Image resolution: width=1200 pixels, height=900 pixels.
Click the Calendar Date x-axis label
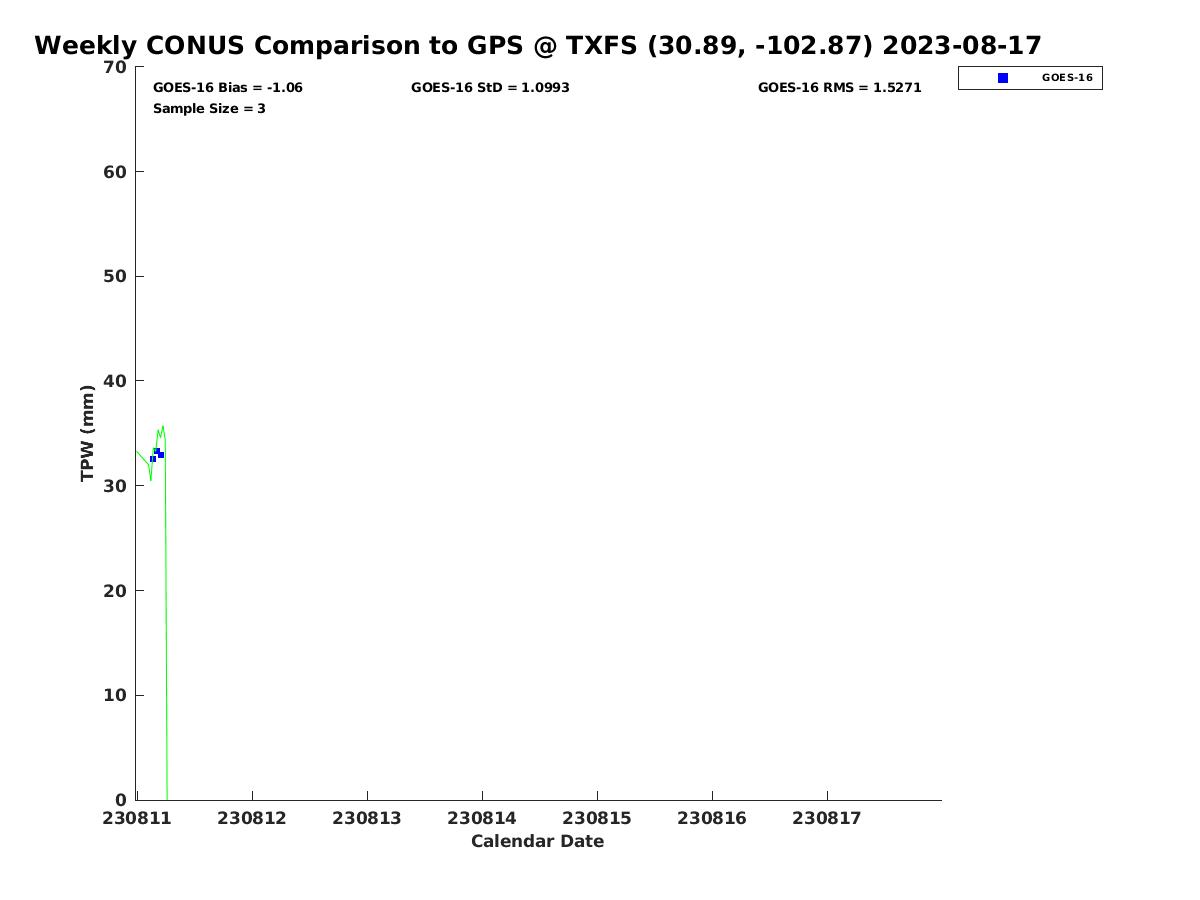point(537,842)
